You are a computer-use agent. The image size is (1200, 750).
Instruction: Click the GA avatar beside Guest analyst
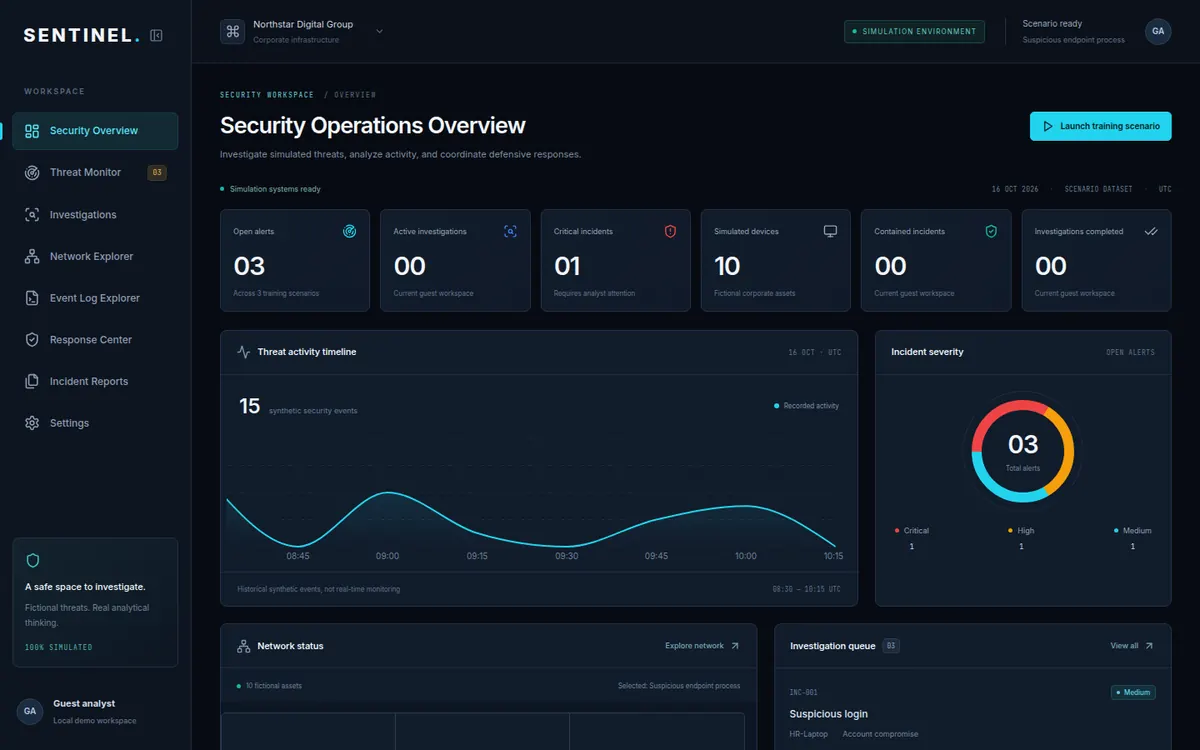point(30,711)
